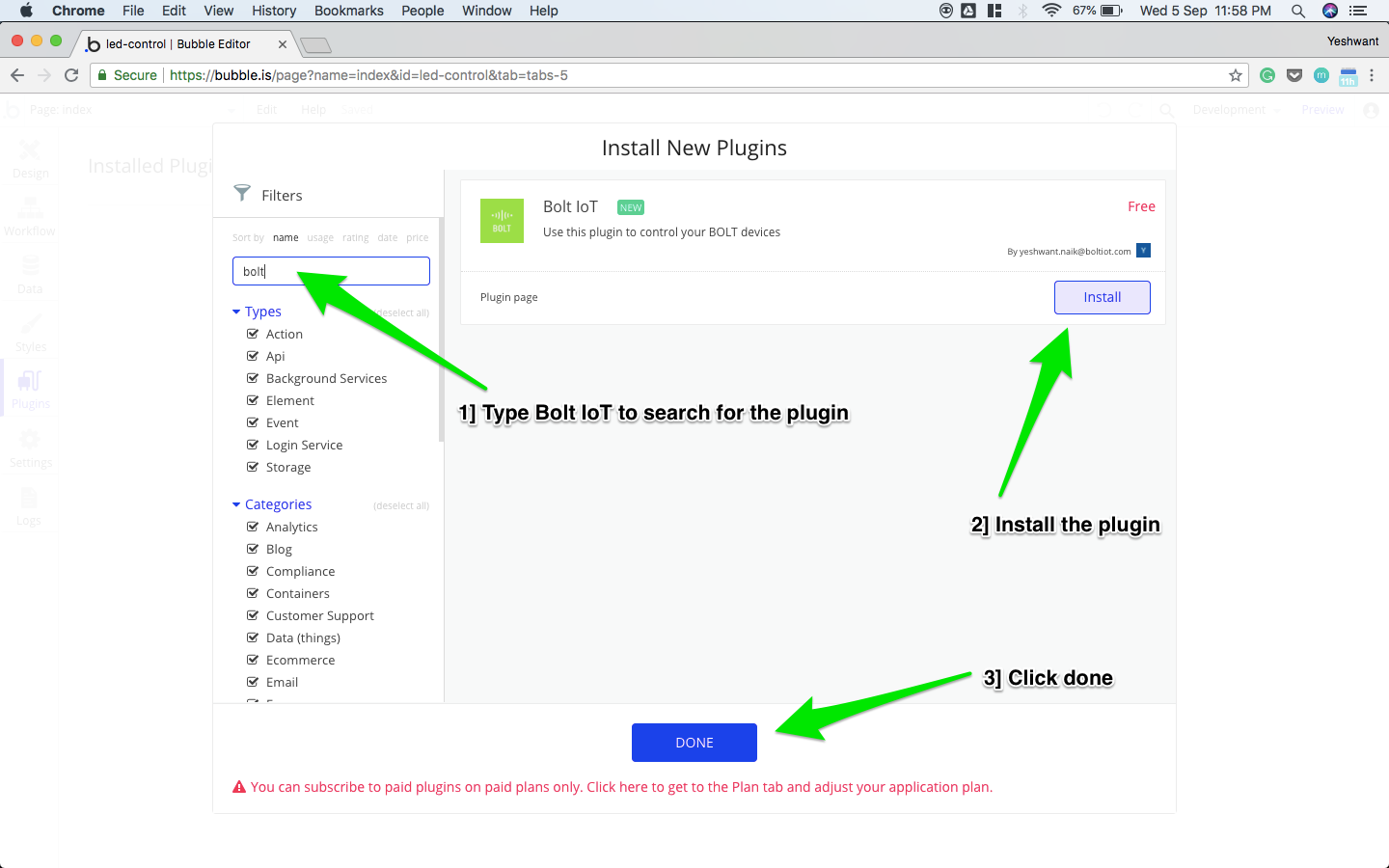Click the Pocket extension icon
Image resolution: width=1389 pixels, height=868 pixels.
[1294, 75]
